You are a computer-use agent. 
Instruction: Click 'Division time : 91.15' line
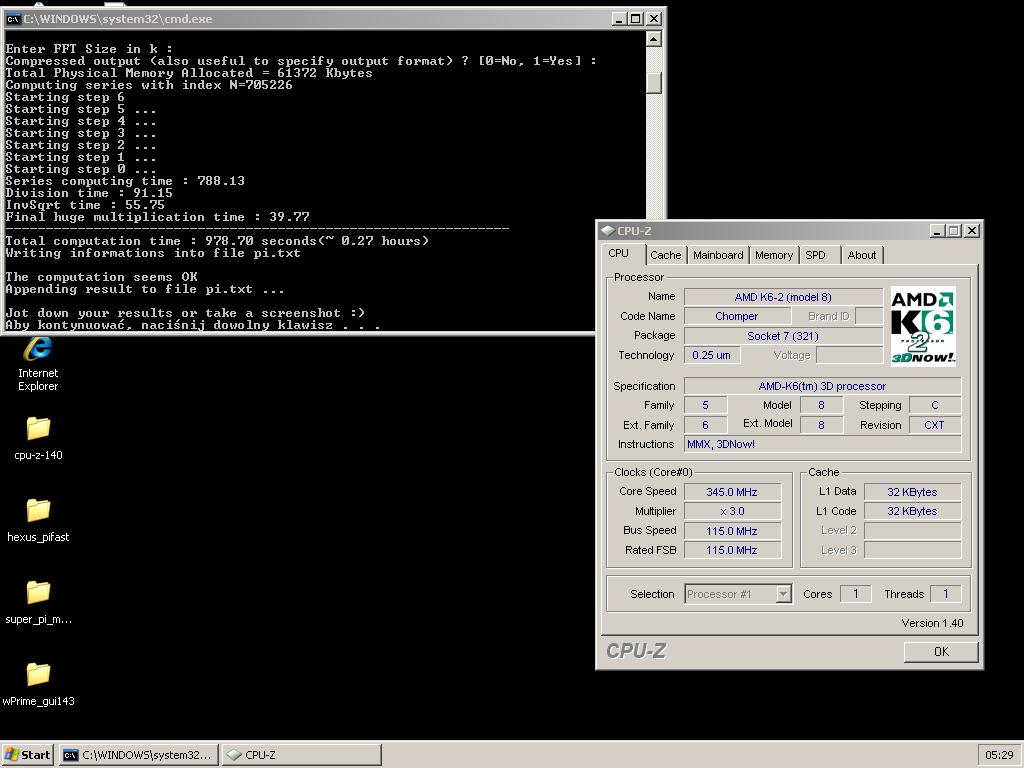click(89, 193)
